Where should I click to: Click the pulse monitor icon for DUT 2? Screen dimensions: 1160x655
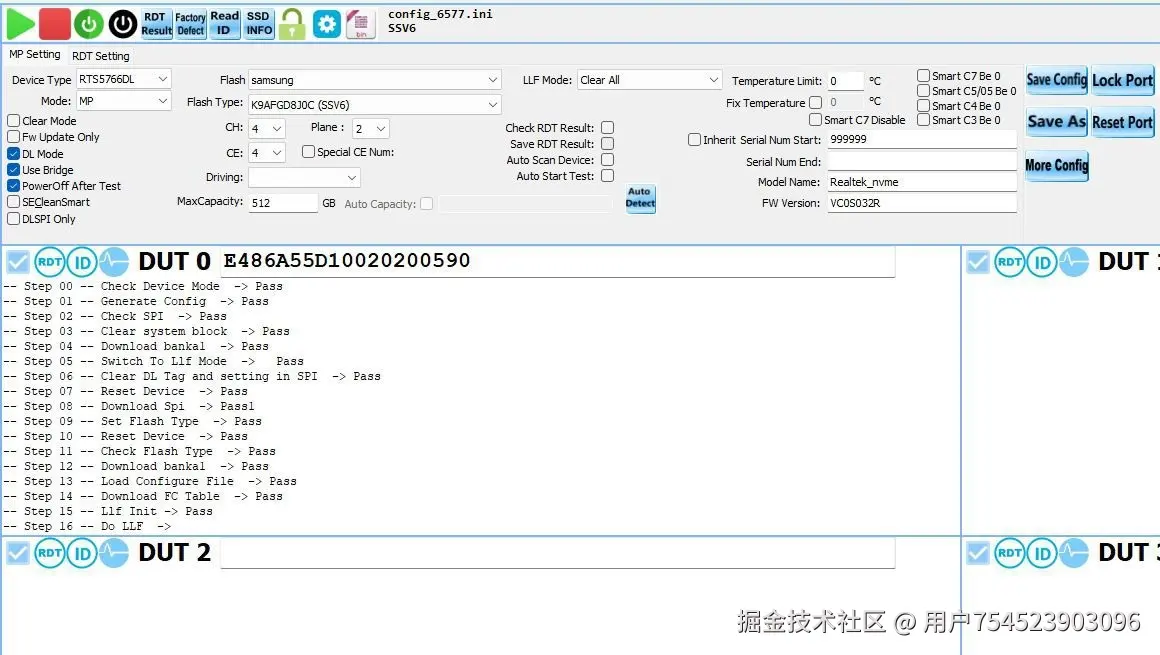[114, 553]
